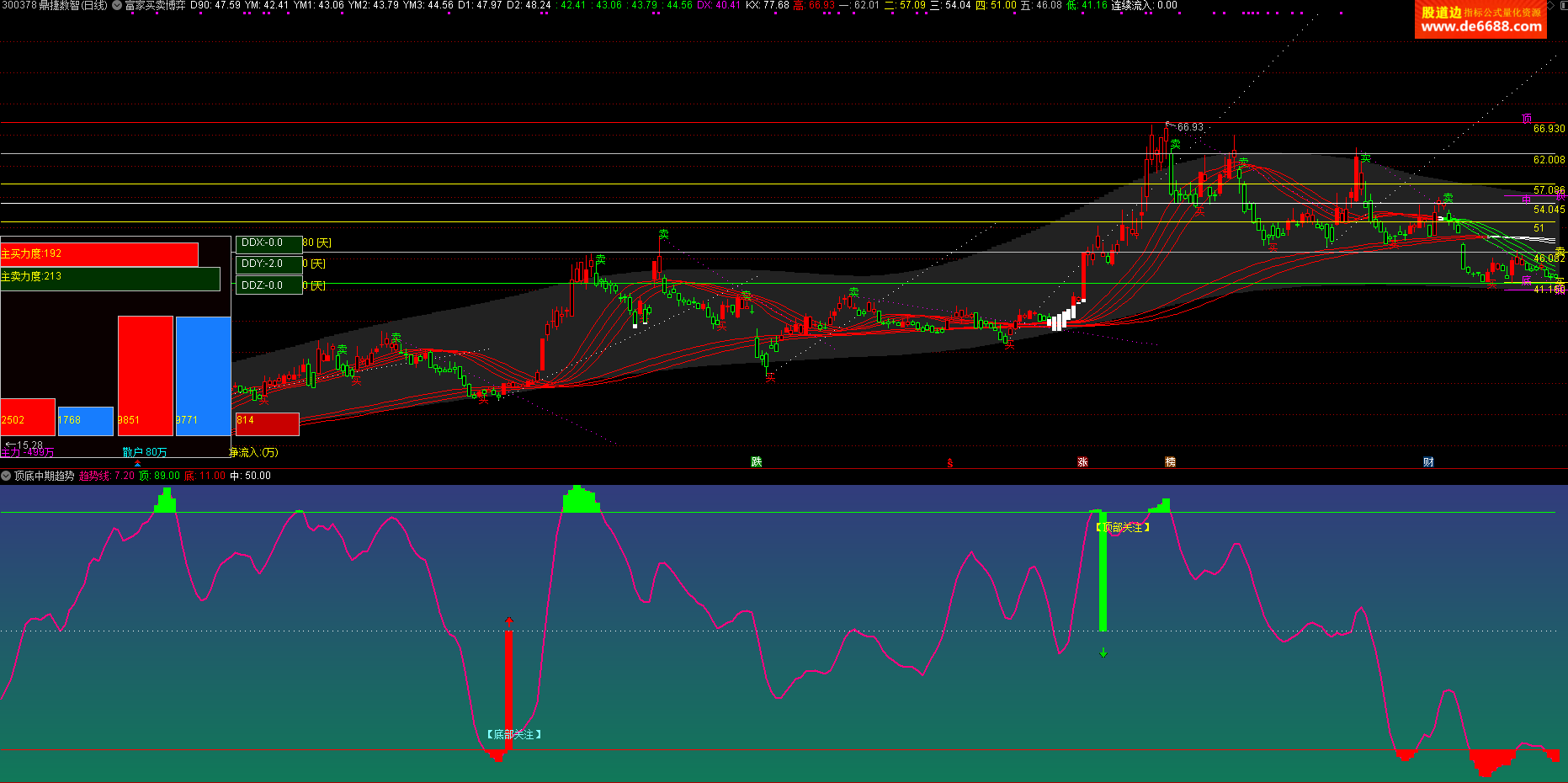This screenshot has height=783, width=1568.
Task: Click the 【顶部关注】 top signal label
Action: pos(1123,527)
